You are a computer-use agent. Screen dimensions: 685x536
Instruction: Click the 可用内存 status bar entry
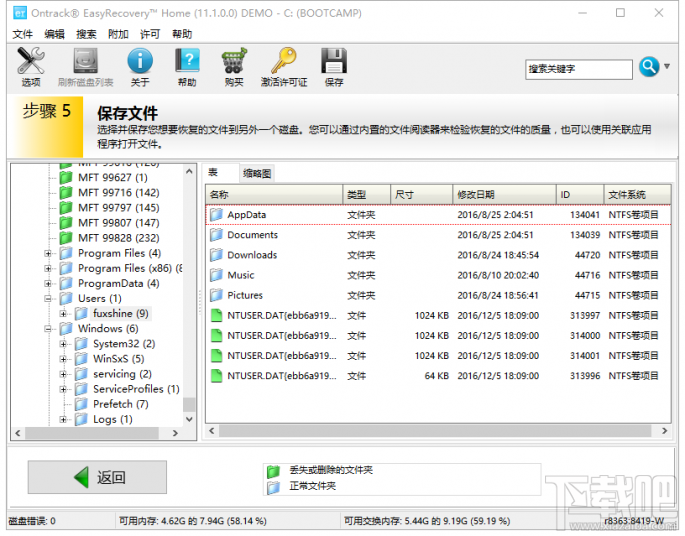click(193, 521)
